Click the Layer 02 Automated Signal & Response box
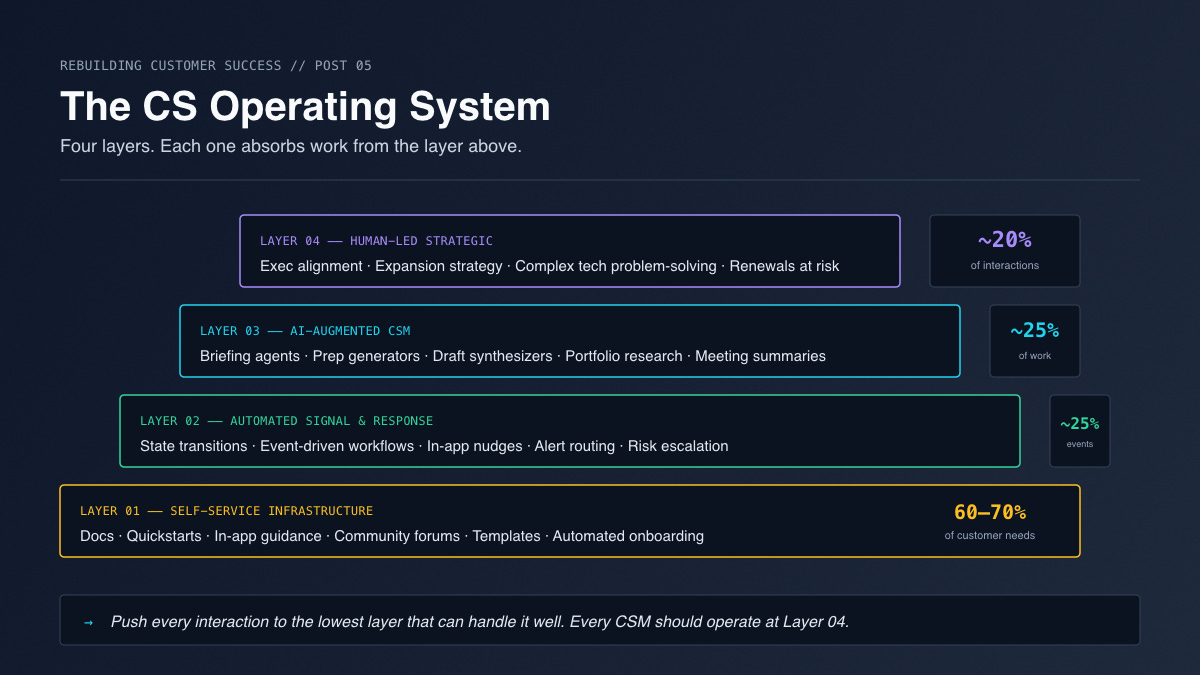 tap(570, 431)
